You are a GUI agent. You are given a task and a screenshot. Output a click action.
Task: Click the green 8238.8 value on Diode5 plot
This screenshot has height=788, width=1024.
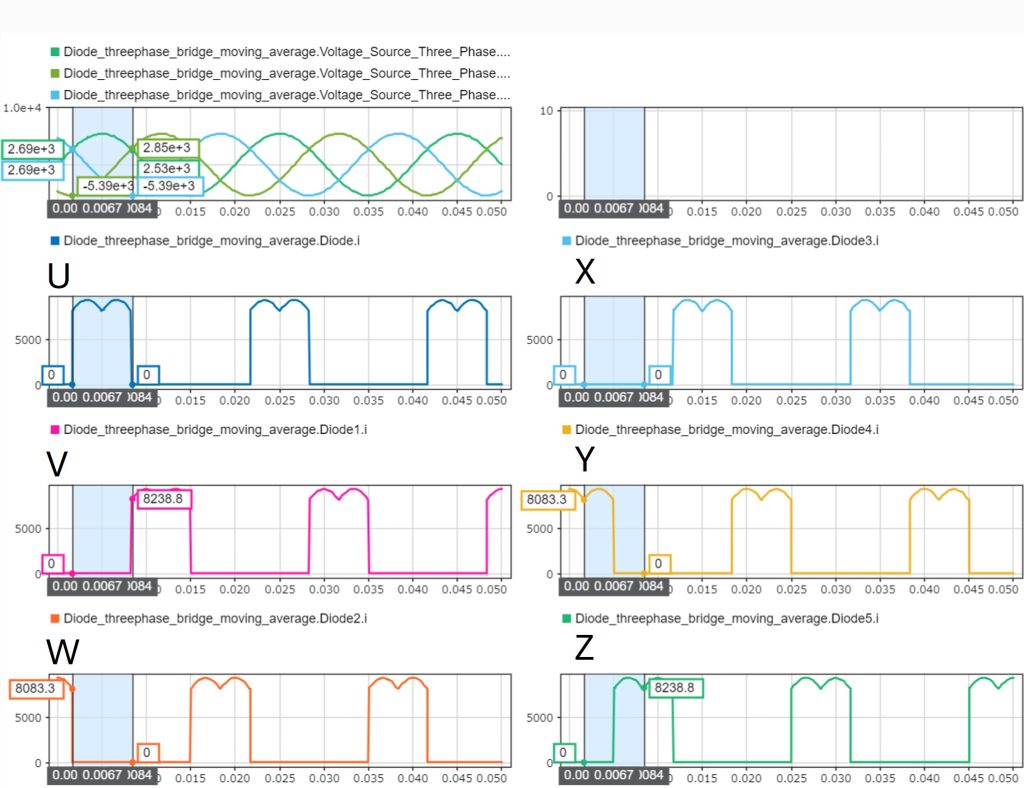point(675,688)
